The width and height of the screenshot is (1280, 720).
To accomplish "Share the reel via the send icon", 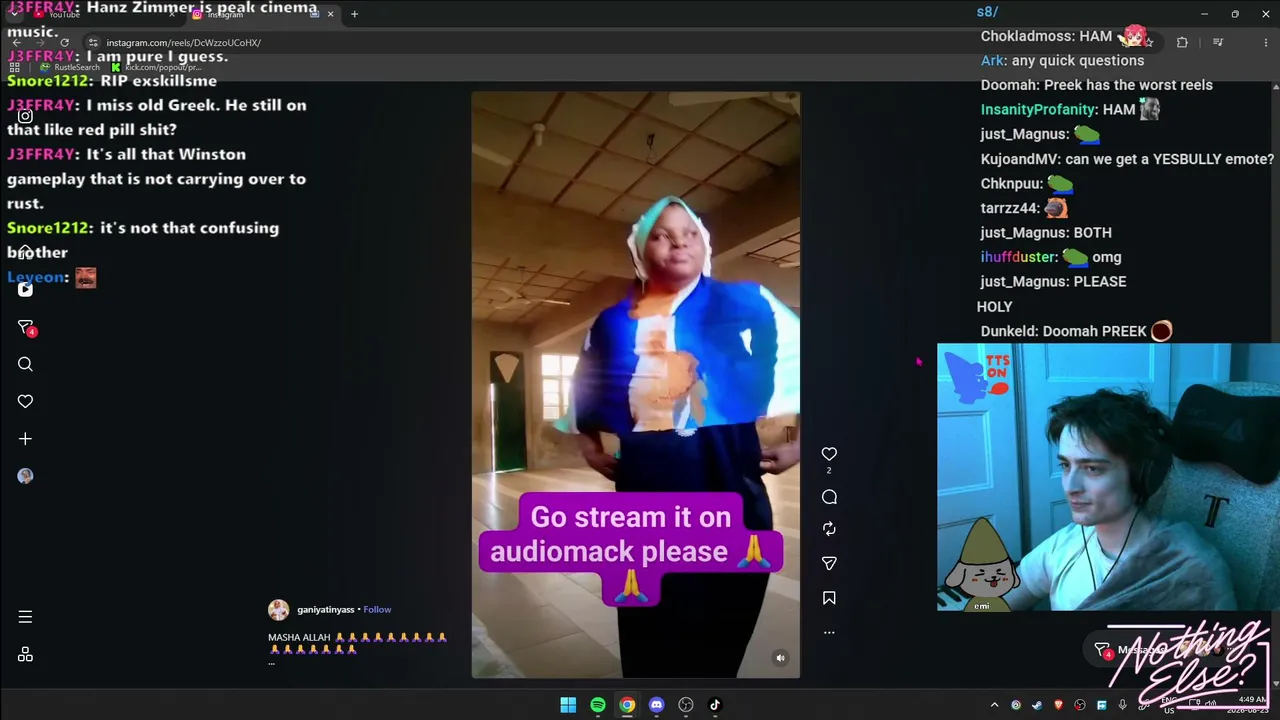I will 829,564.
